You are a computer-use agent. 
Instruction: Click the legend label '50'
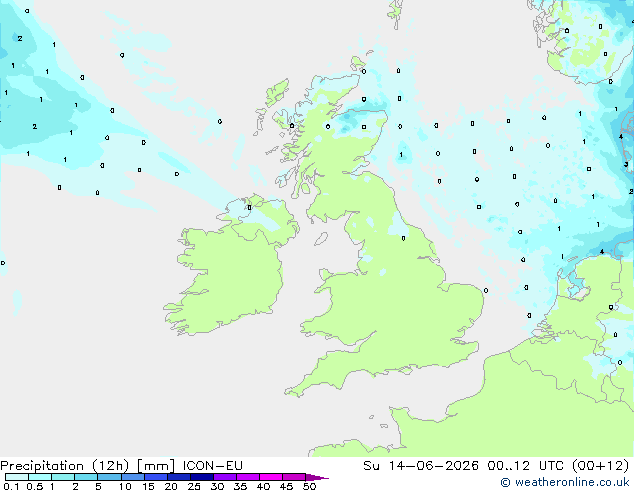(310, 486)
